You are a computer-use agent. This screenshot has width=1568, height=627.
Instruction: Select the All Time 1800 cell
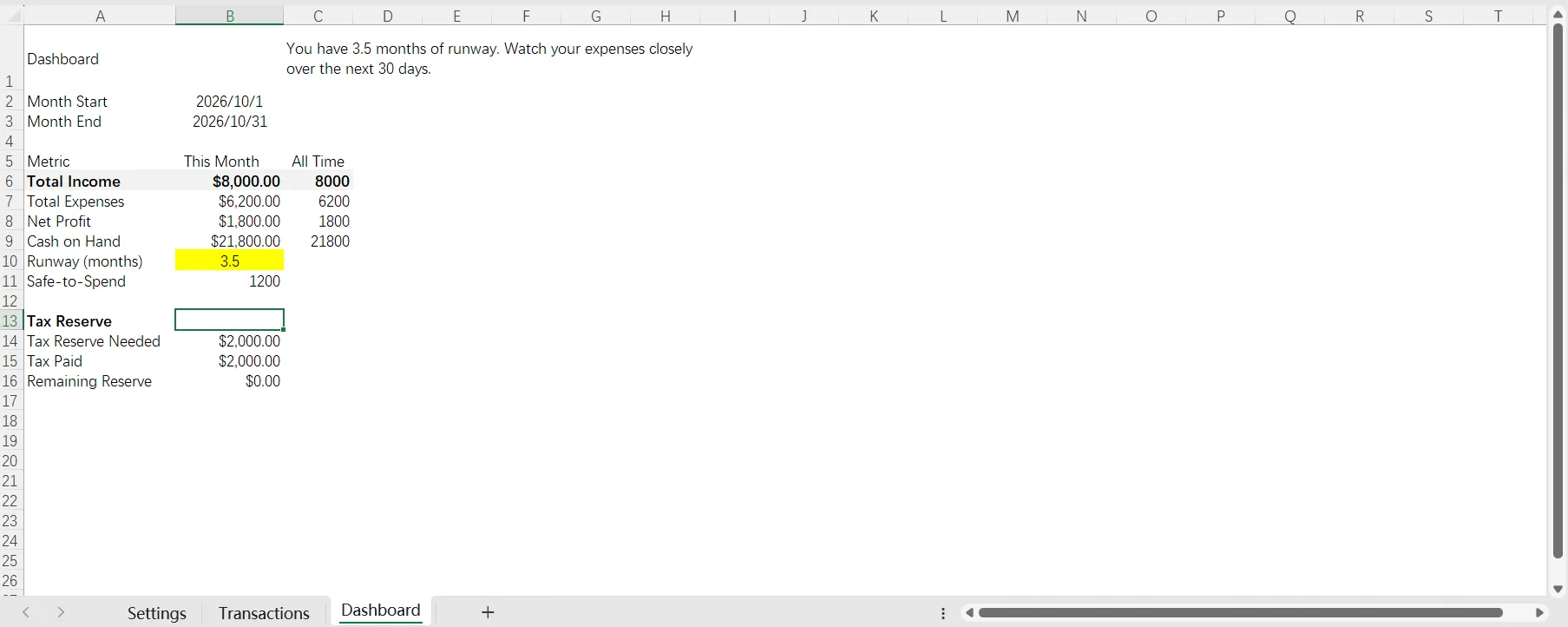(318, 221)
